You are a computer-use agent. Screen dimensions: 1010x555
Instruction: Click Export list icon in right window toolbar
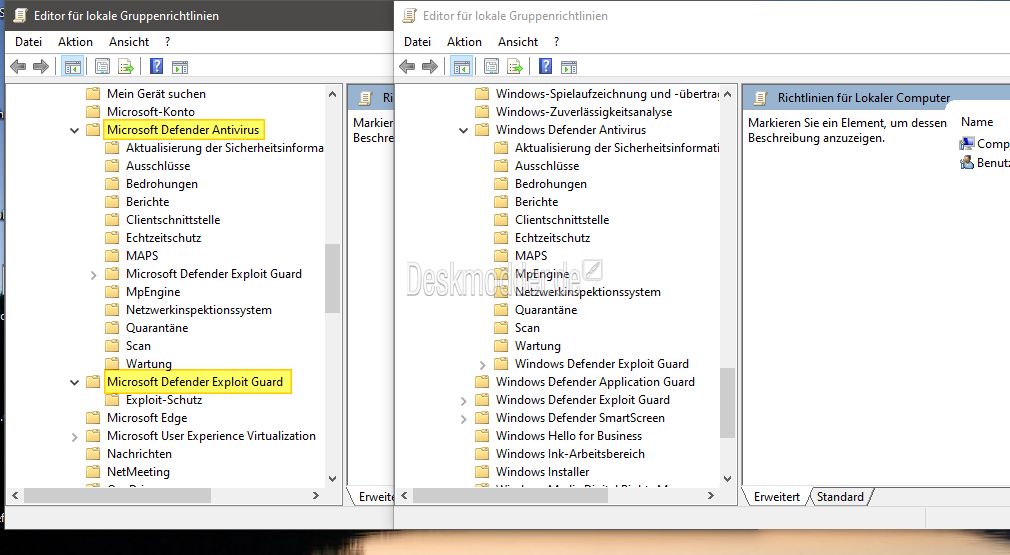[515, 66]
